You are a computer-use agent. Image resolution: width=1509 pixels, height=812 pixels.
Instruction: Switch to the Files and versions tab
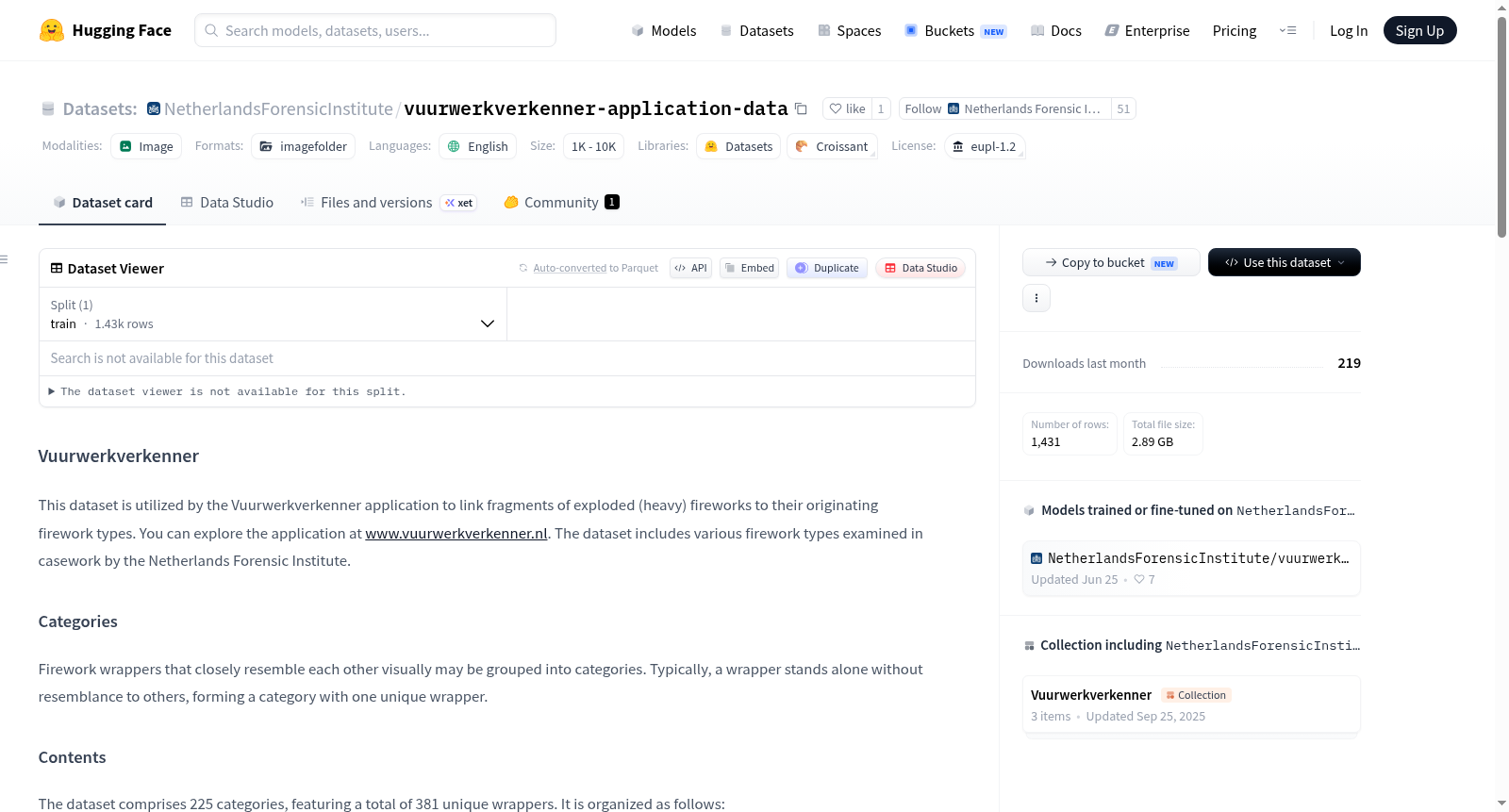389,203
